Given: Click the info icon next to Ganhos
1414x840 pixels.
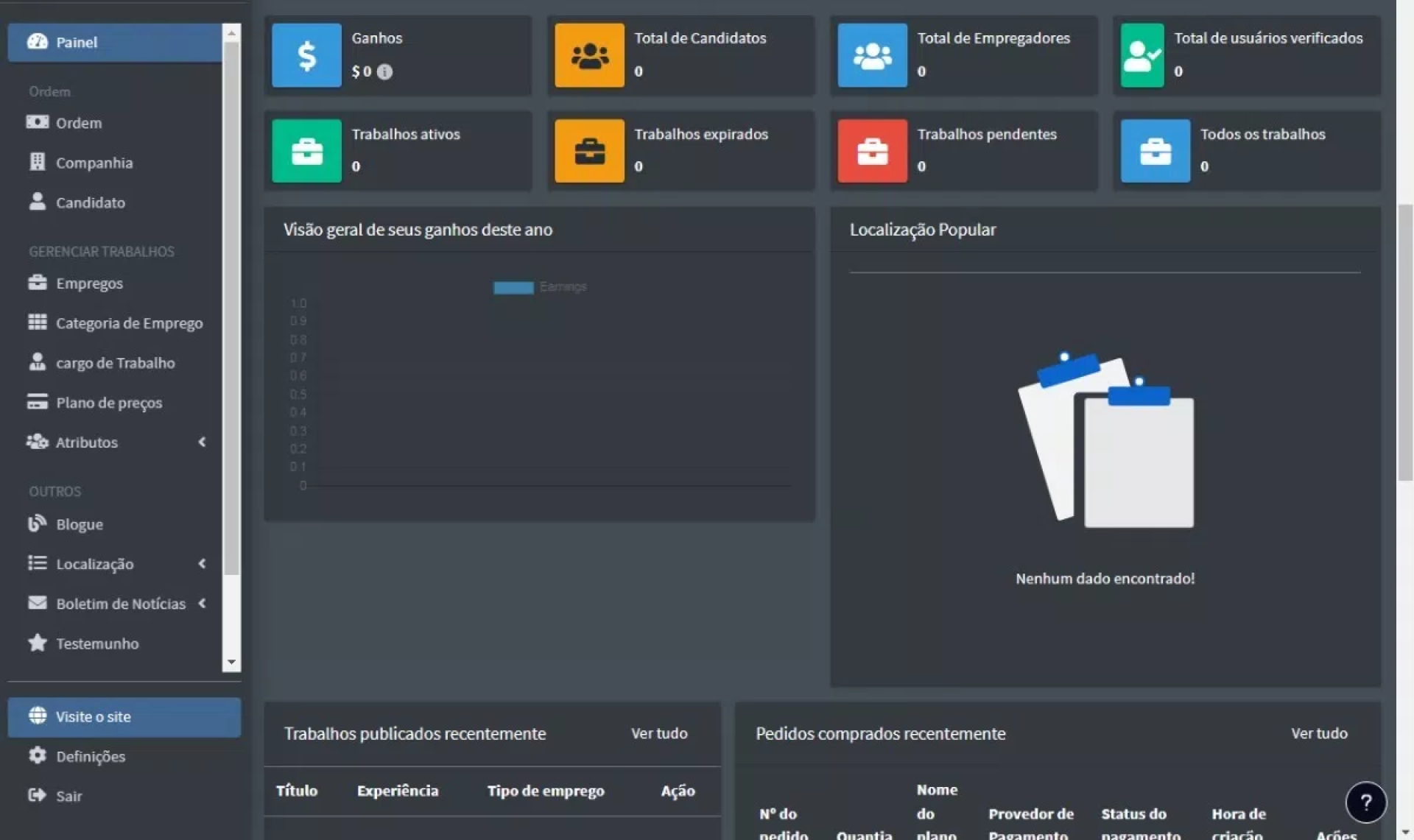Looking at the screenshot, I should 384,71.
